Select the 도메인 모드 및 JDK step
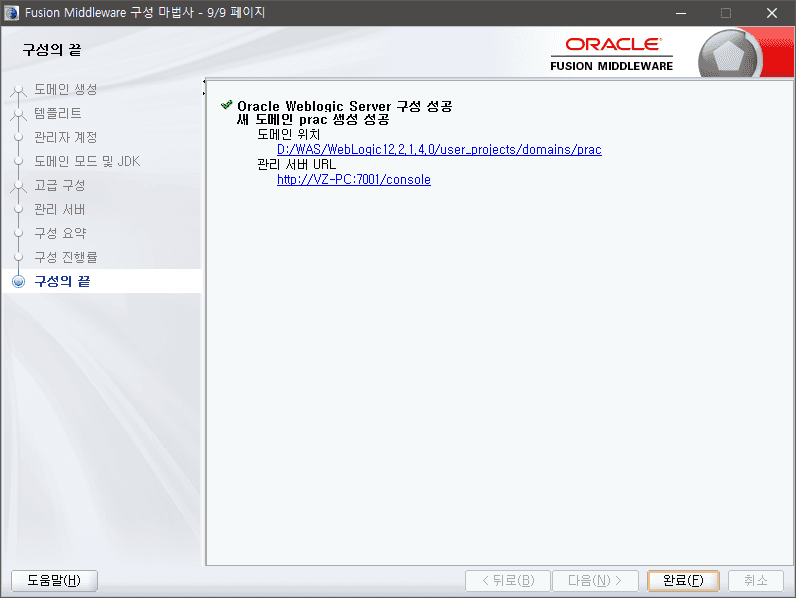The image size is (796, 598). click(87, 161)
